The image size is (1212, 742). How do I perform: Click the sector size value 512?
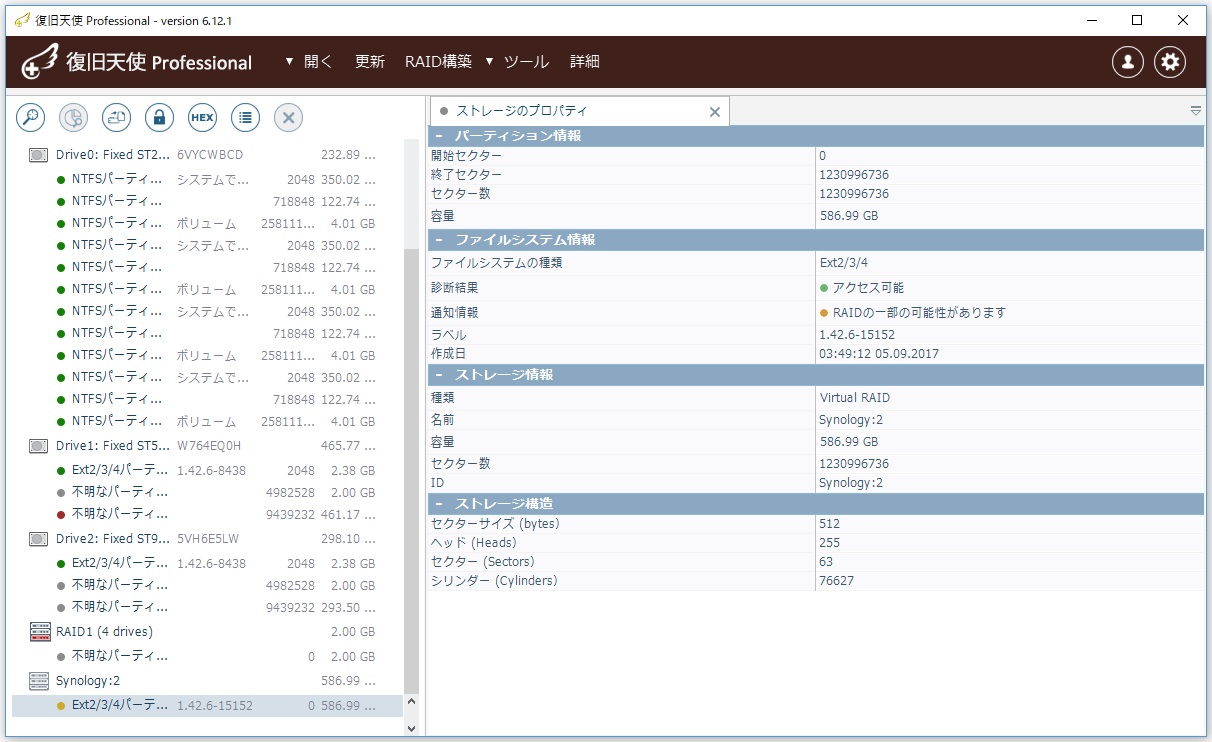829,524
